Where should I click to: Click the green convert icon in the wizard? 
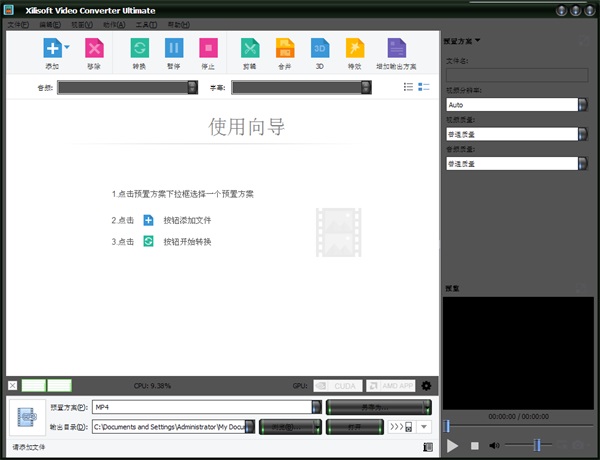pyautogui.click(x=148, y=241)
